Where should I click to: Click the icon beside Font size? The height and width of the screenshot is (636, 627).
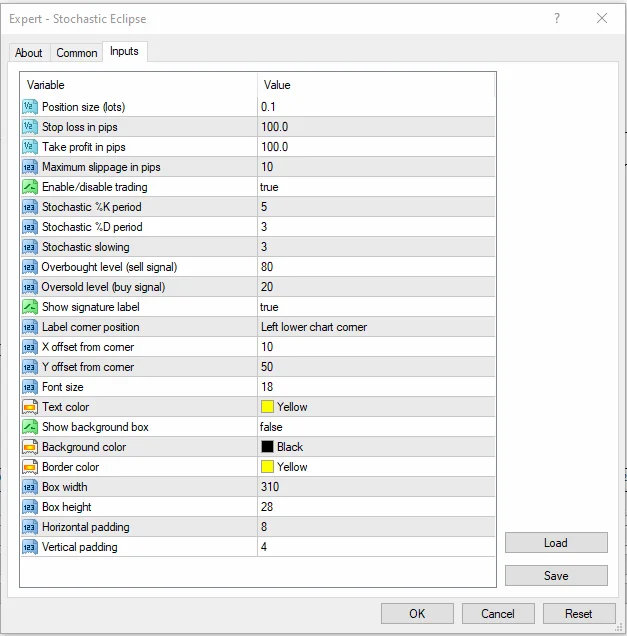click(30, 387)
